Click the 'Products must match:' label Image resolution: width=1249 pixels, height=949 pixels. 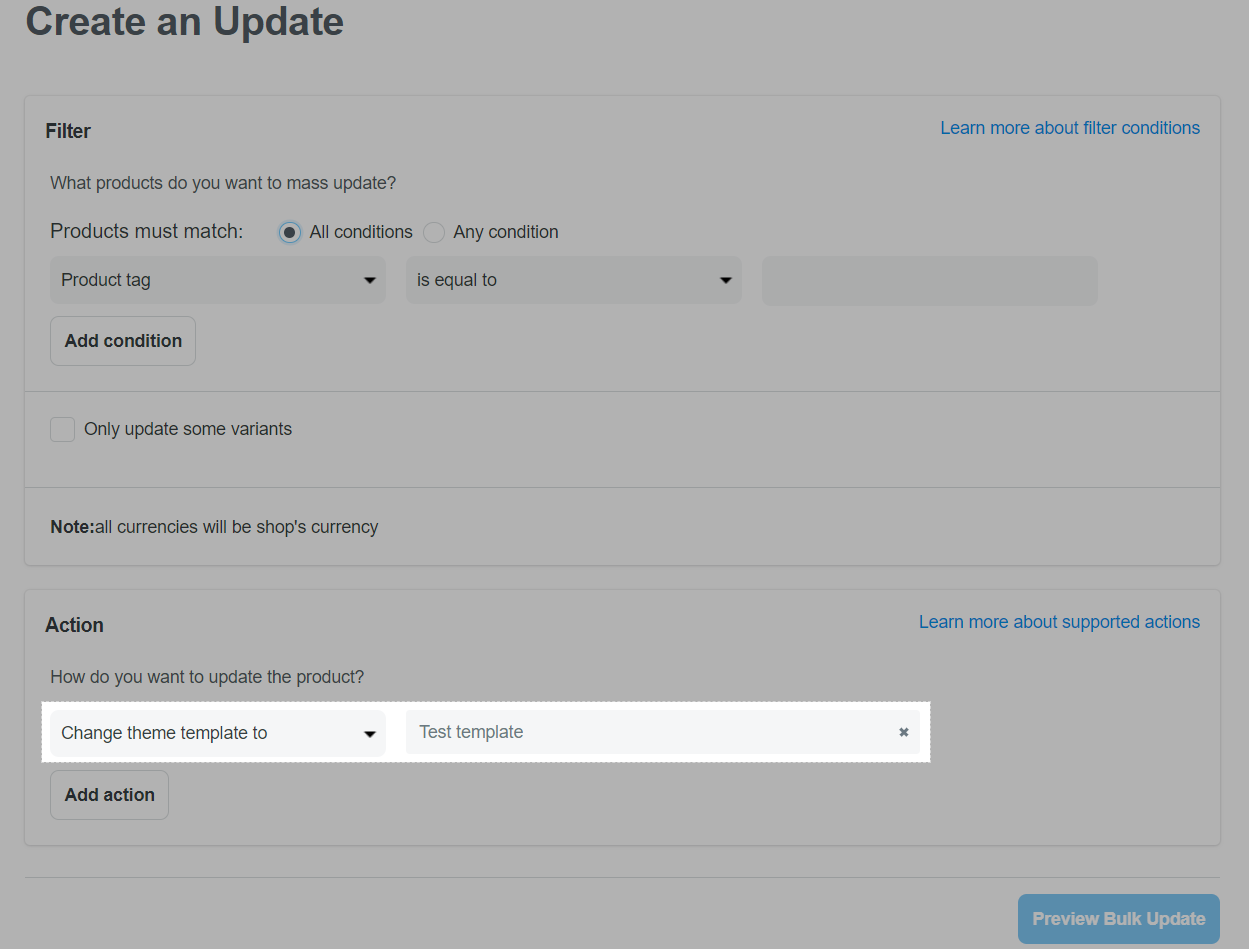pos(147,231)
